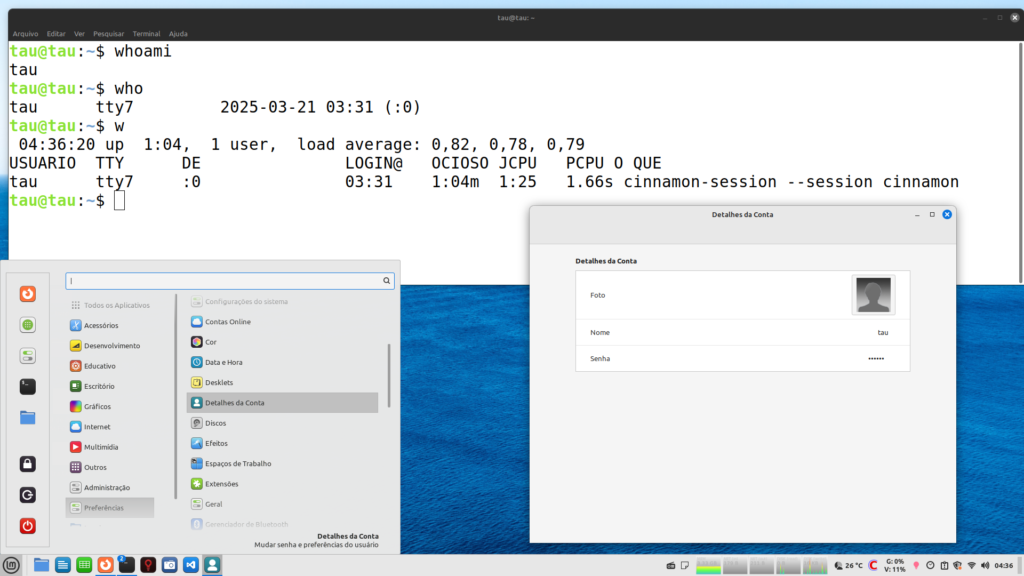Image resolution: width=1024 pixels, height=576 pixels.
Task: Launch the screenshot camera taskbar icon
Action: (168, 565)
